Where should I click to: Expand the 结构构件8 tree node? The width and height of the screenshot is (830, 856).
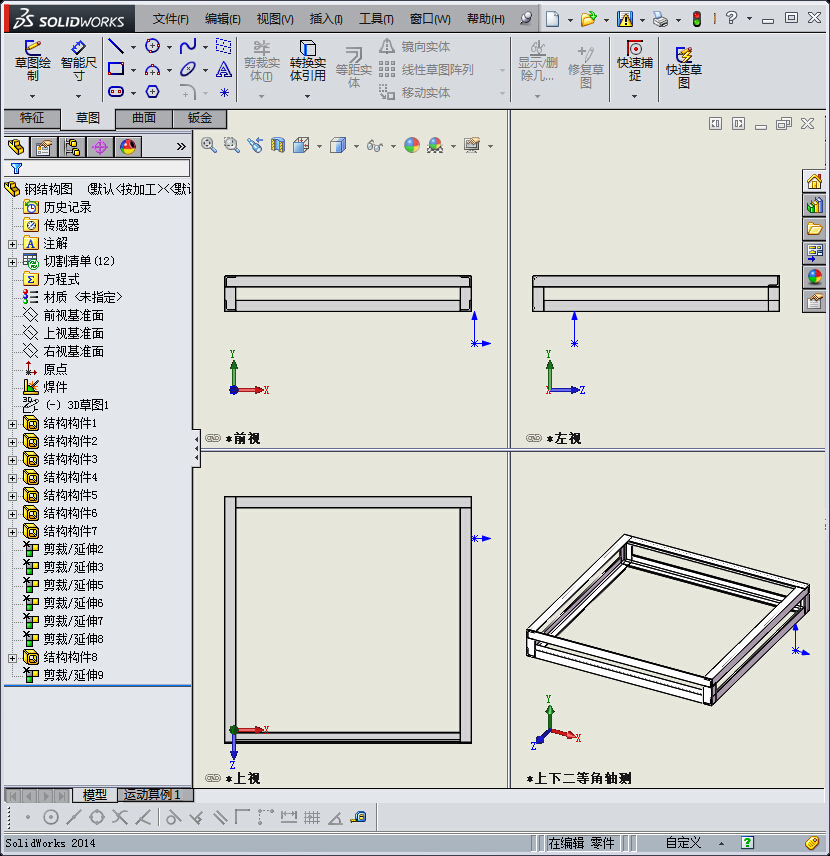(13, 658)
